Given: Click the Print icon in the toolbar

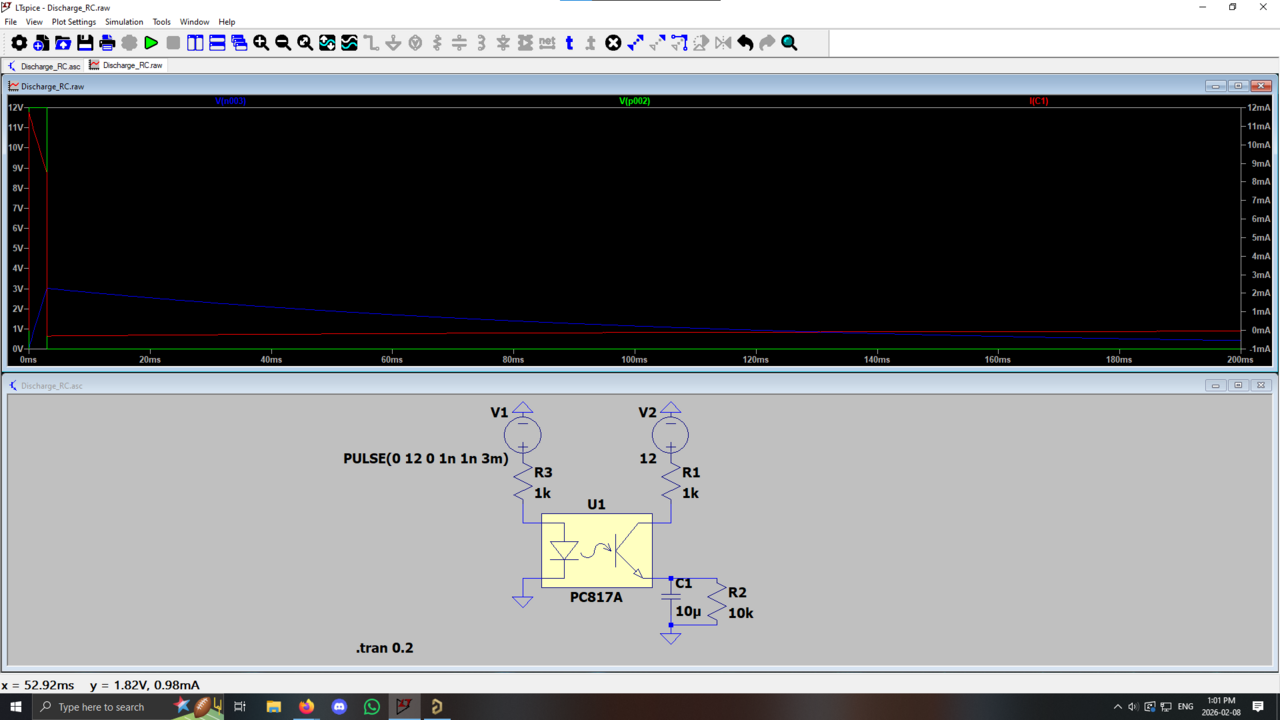Looking at the screenshot, I should pyautogui.click(x=107, y=43).
